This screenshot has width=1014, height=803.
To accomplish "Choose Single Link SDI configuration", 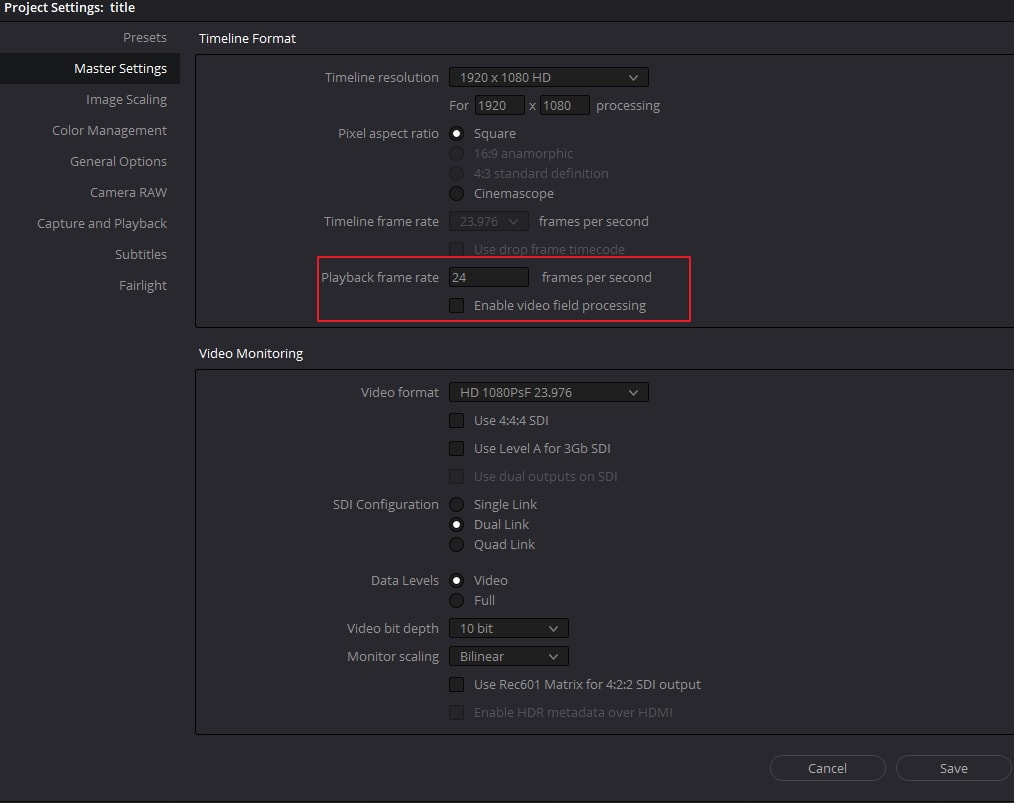I will [457, 505].
